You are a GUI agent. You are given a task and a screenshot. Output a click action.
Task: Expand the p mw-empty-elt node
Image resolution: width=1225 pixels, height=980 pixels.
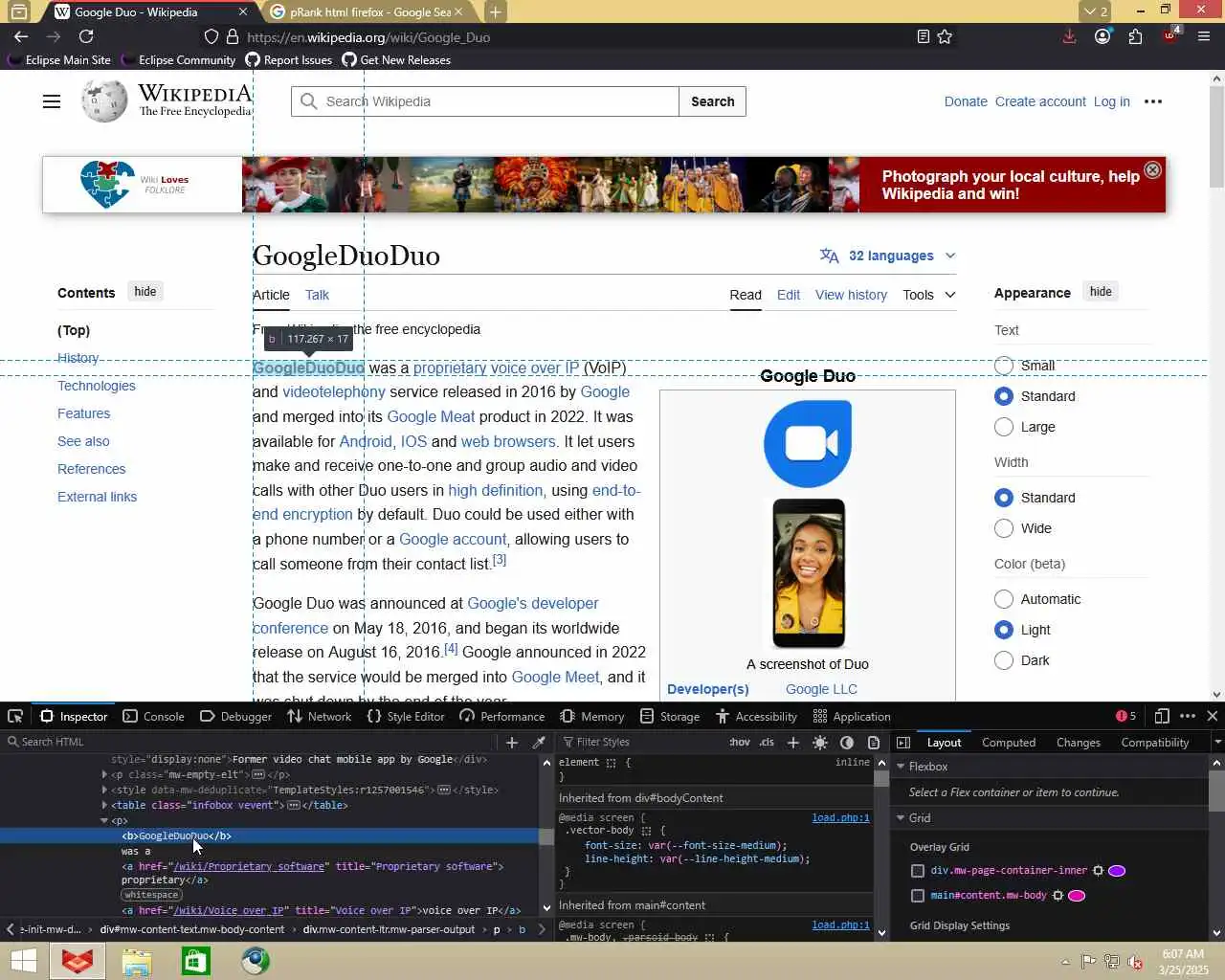click(x=104, y=775)
